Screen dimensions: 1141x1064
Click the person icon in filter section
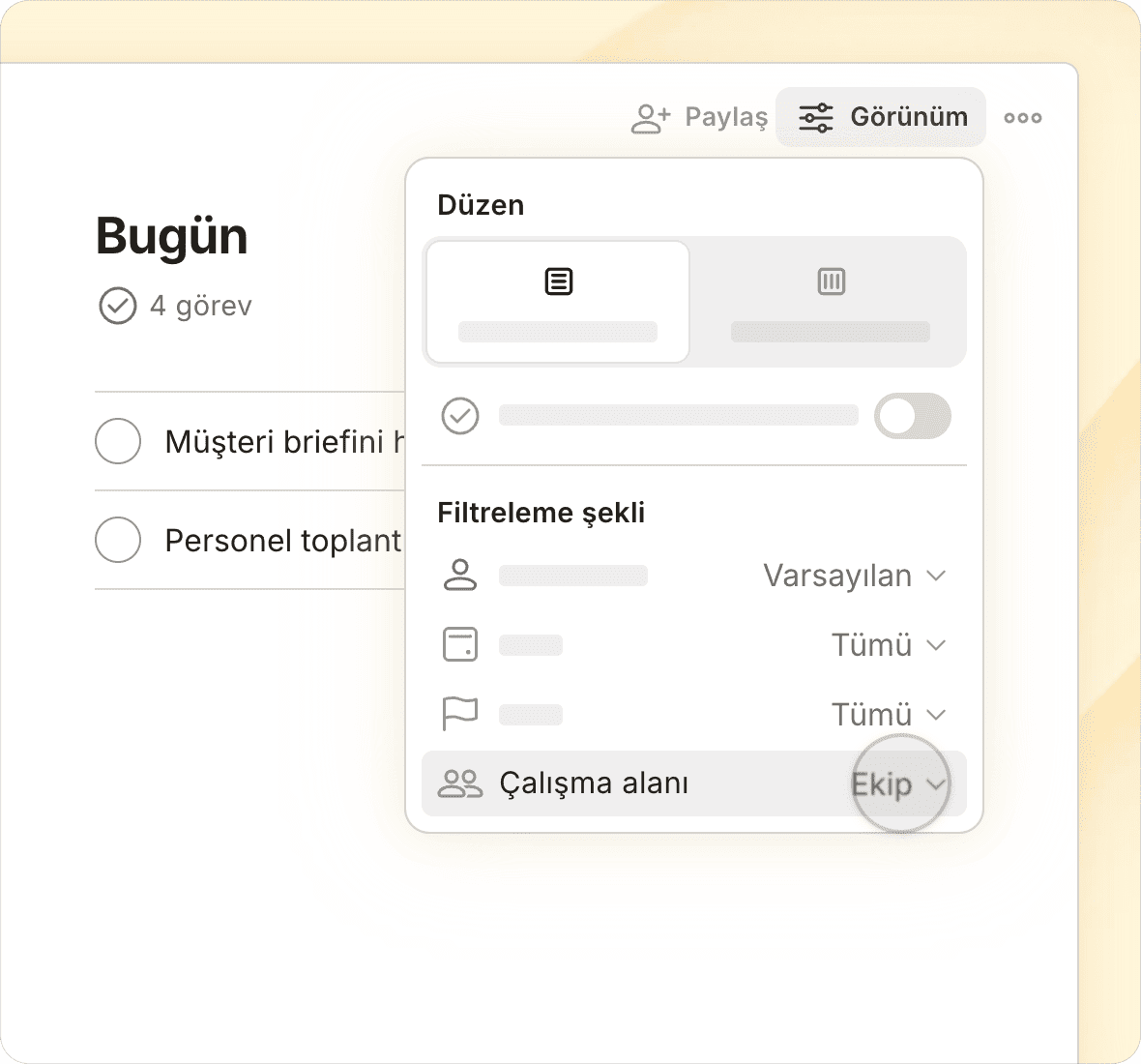point(460,576)
